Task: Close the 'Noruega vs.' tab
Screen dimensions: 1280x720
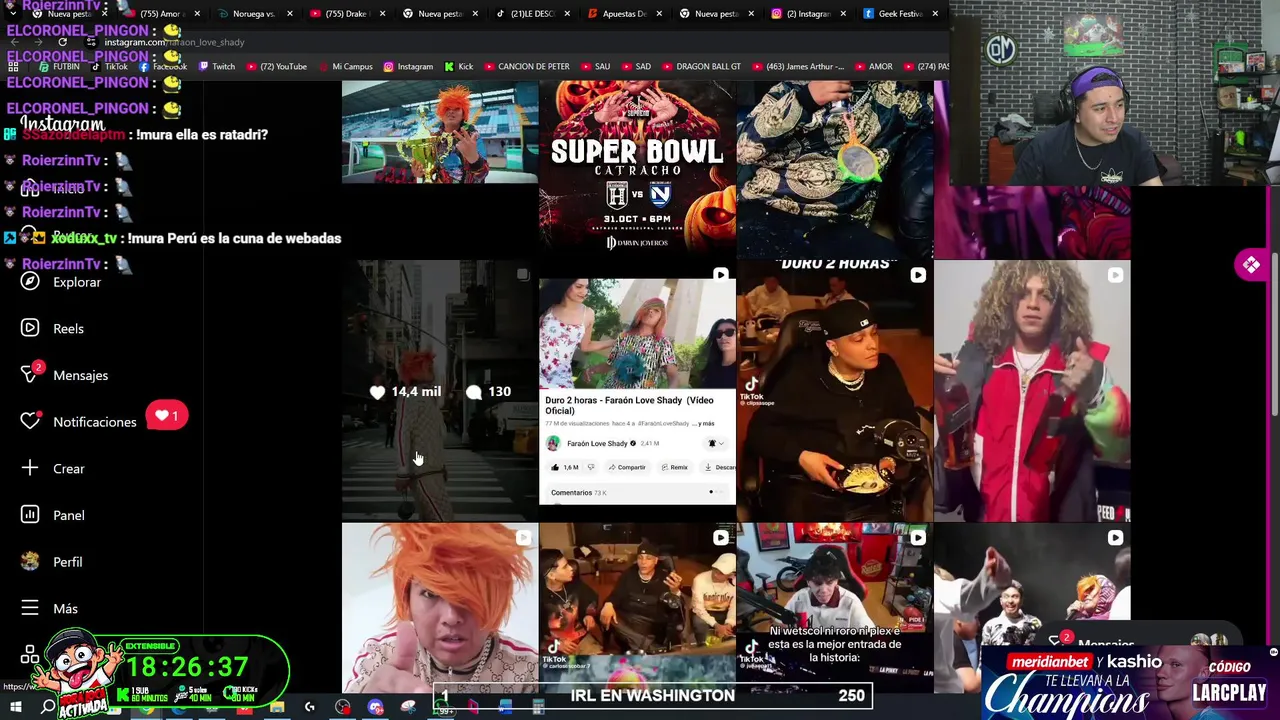Action: point(290,14)
